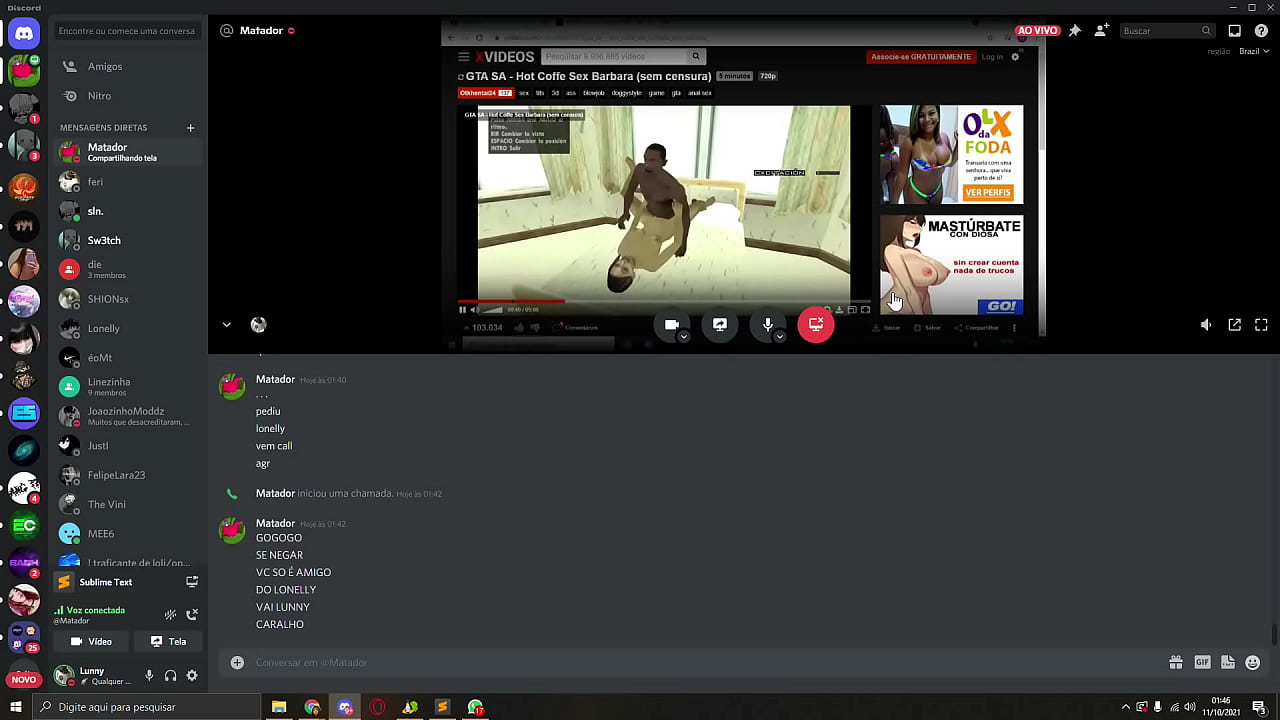The width and height of the screenshot is (1280, 720).
Task: Expand microphone options arrow beside the mic button
Action: (780, 337)
